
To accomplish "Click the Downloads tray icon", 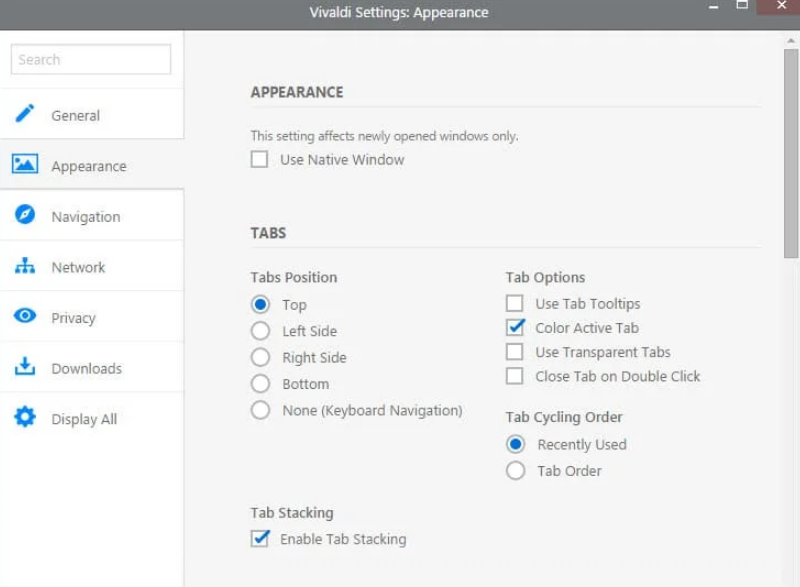I will [x=24, y=366].
